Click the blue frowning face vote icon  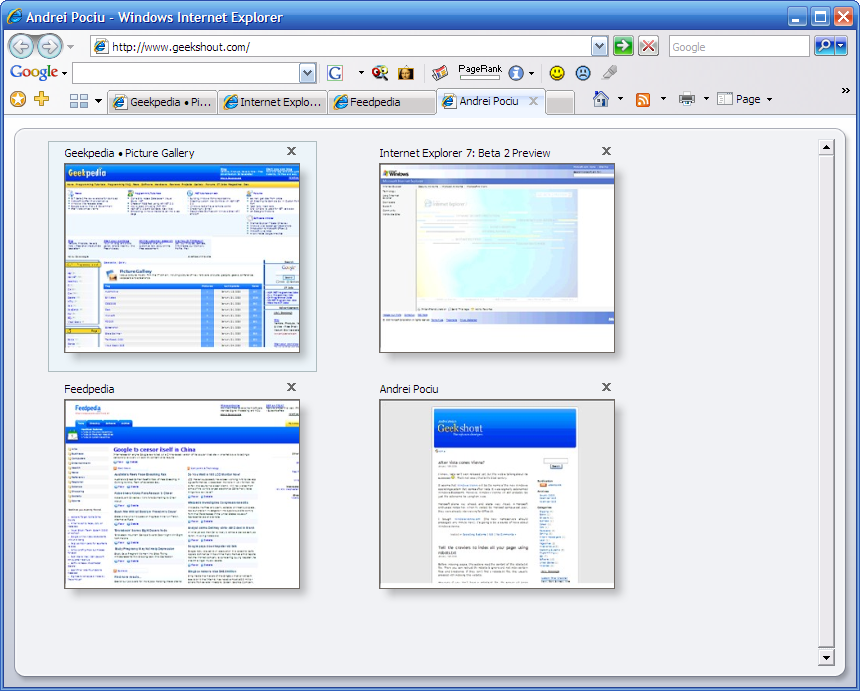point(583,72)
